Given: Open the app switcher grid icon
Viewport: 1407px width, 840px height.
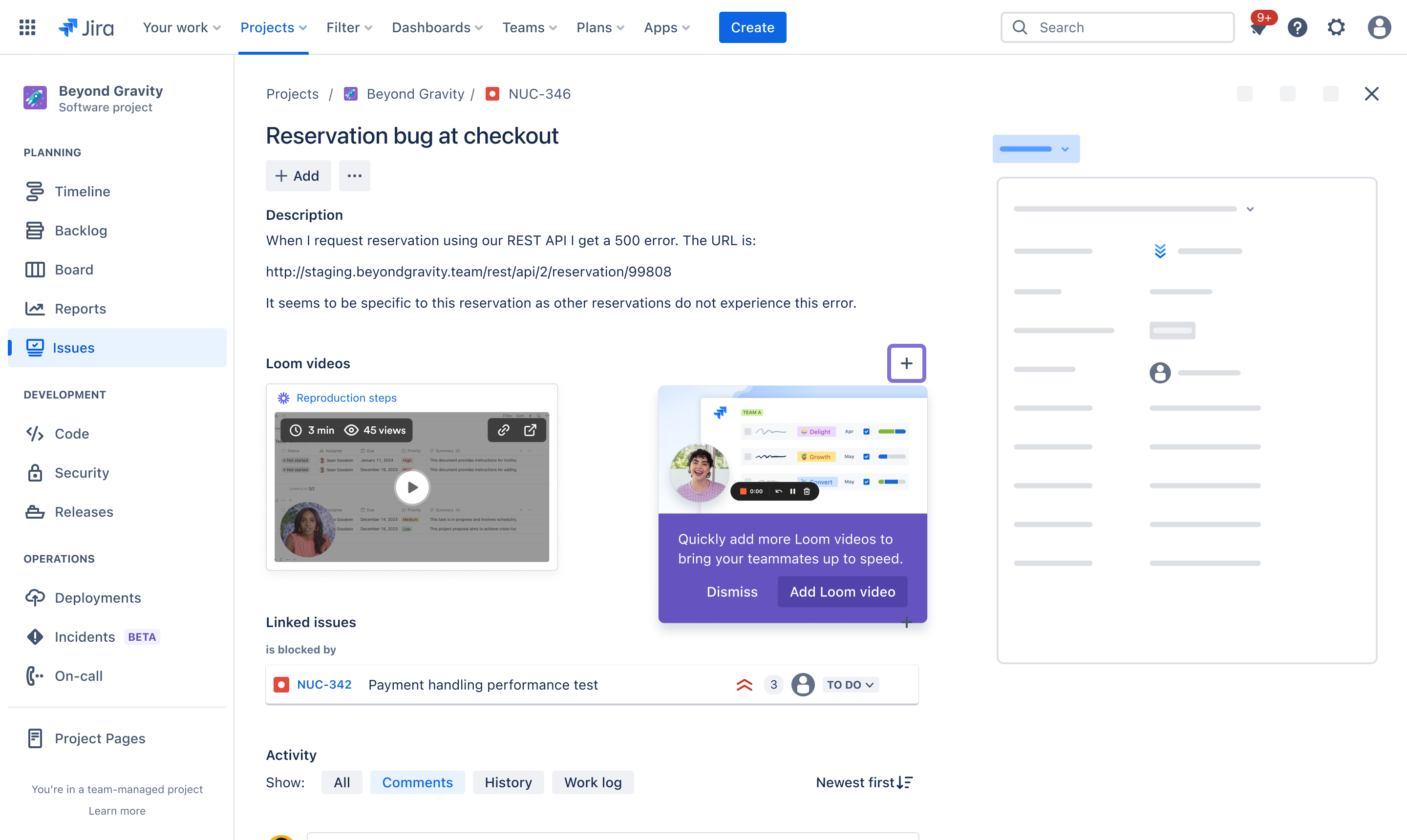Looking at the screenshot, I should coord(27,27).
